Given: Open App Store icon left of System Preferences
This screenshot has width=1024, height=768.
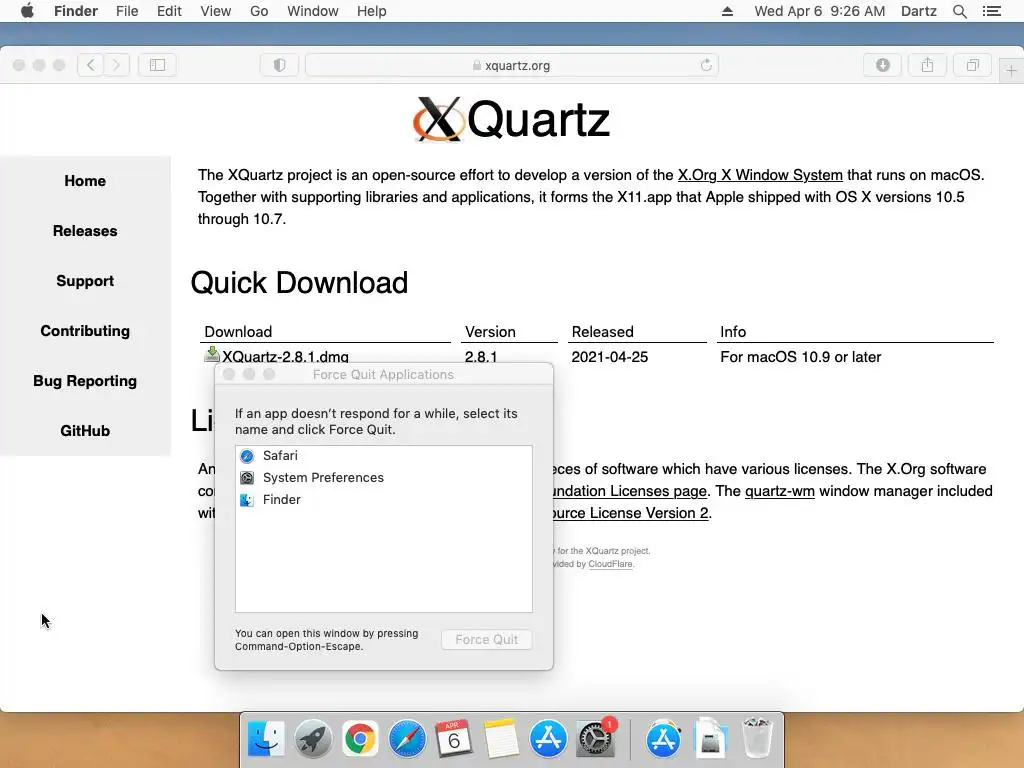Looking at the screenshot, I should coord(548,739).
